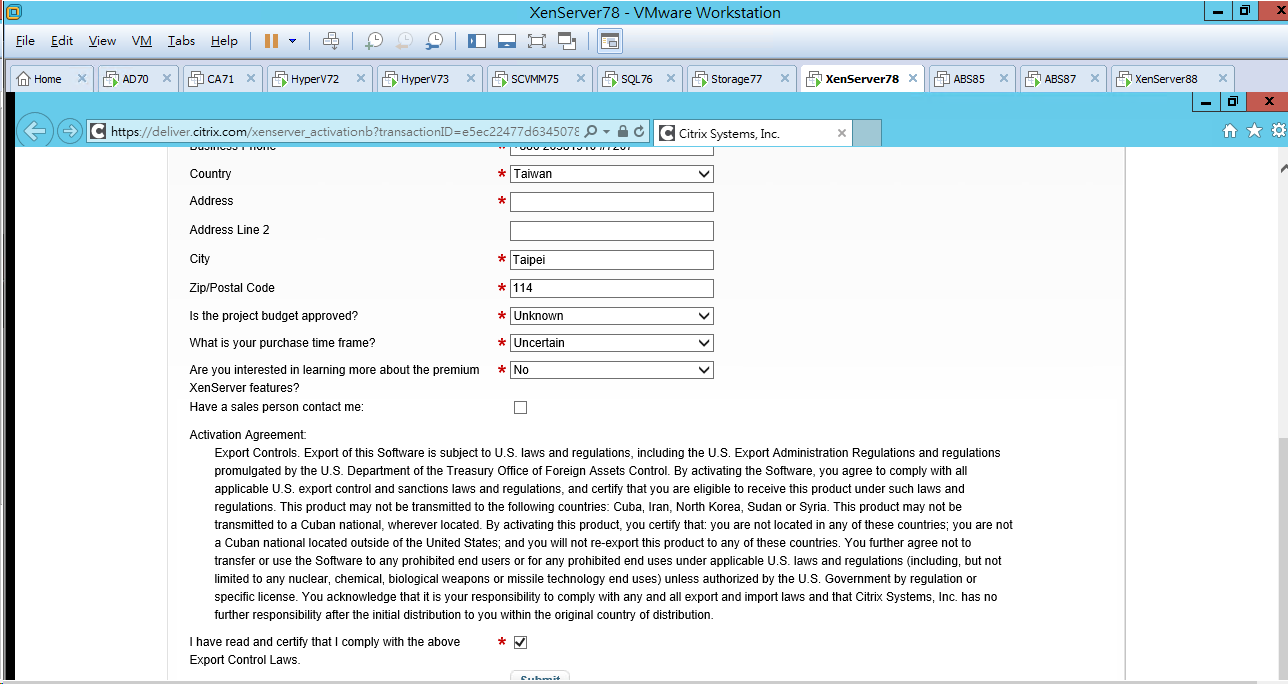Click the VMware pause virtual machine icon
This screenshot has height=684, width=1288.
click(271, 41)
